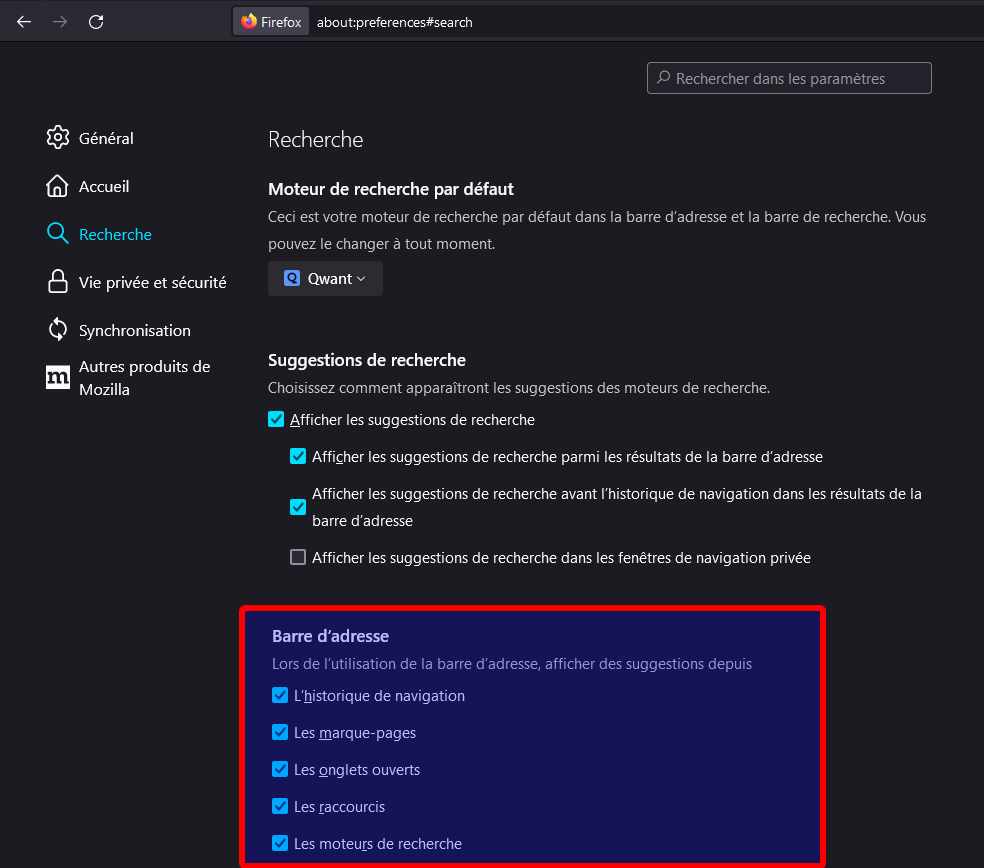Focus the Rechercher dans les paramètres field
984x868 pixels.
pos(789,78)
